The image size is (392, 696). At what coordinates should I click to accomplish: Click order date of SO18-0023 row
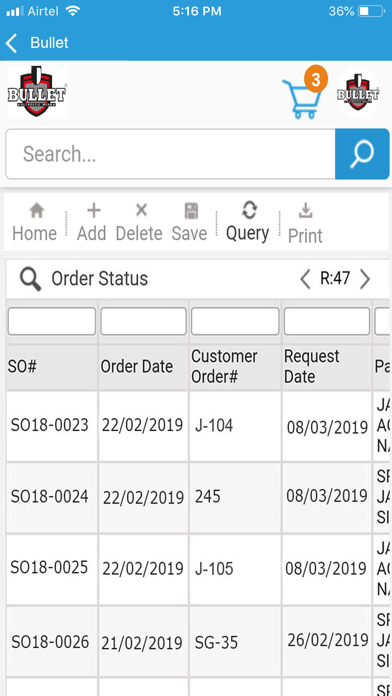143,425
